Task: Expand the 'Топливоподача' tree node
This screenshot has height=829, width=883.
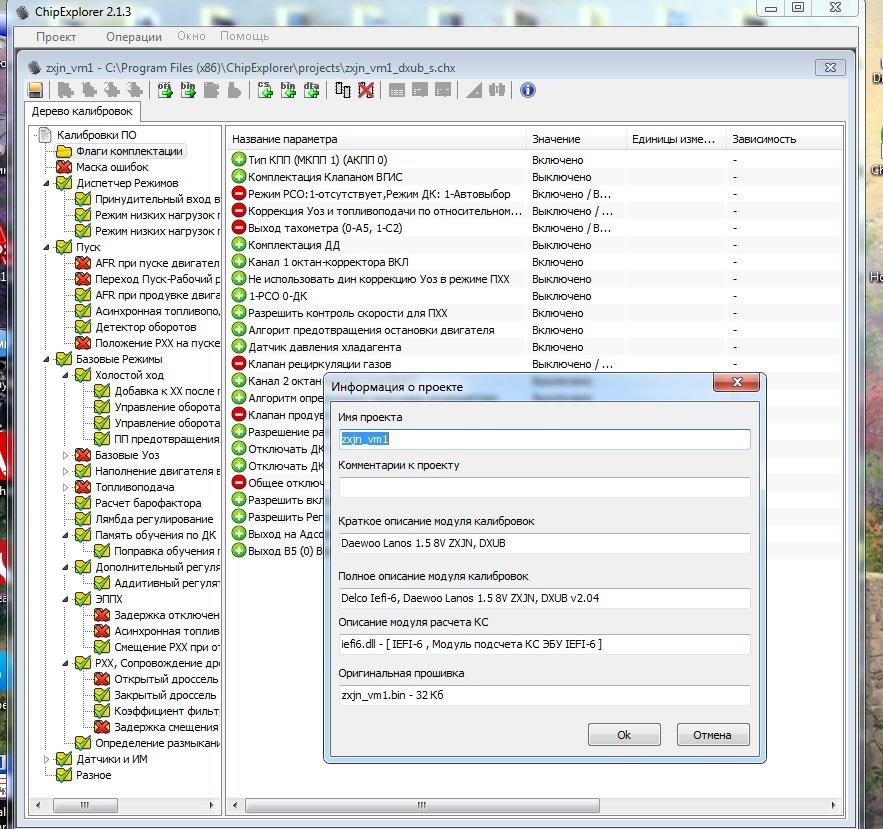Action: (x=67, y=487)
